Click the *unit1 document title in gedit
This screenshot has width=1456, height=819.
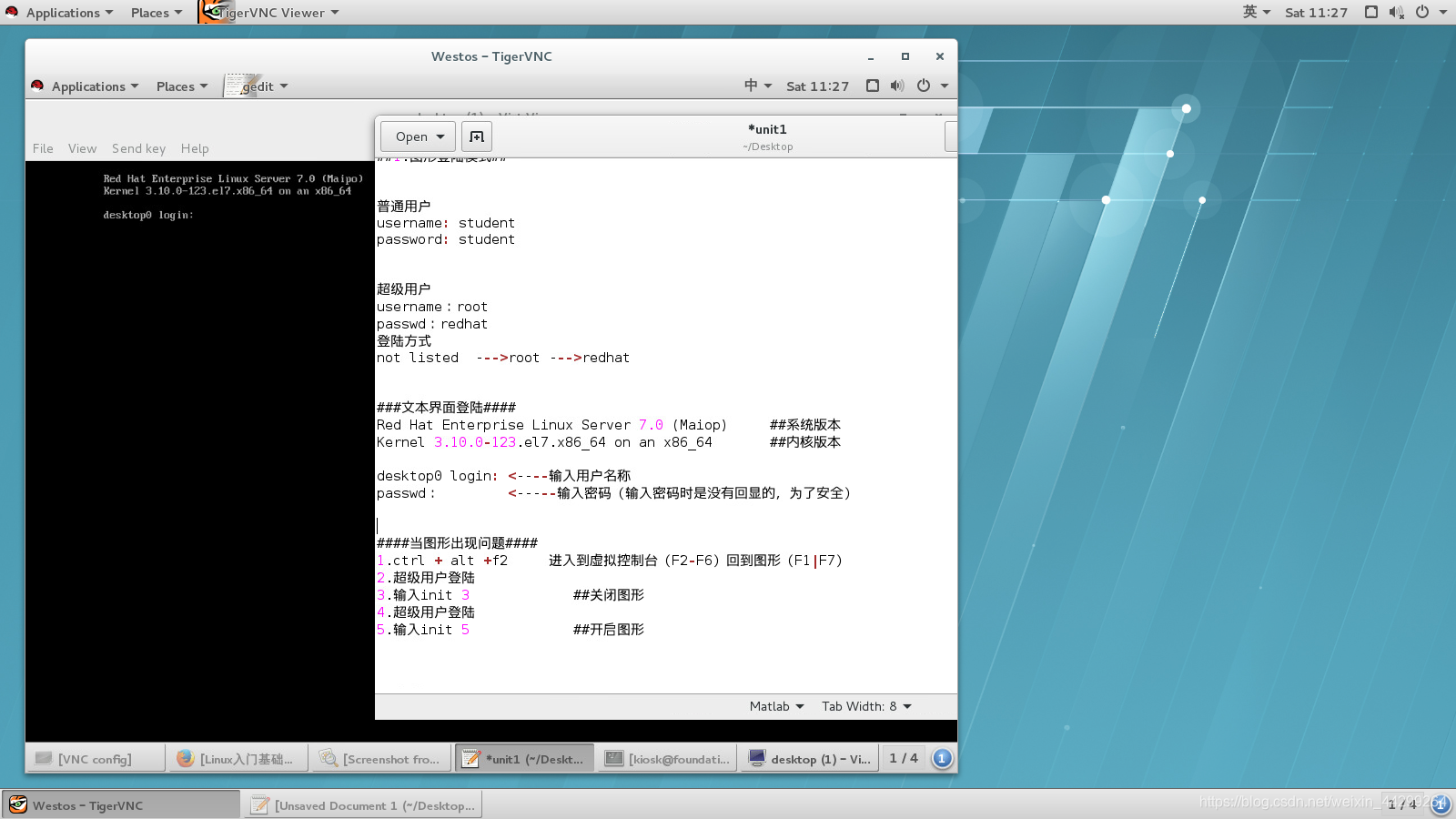[767, 129]
